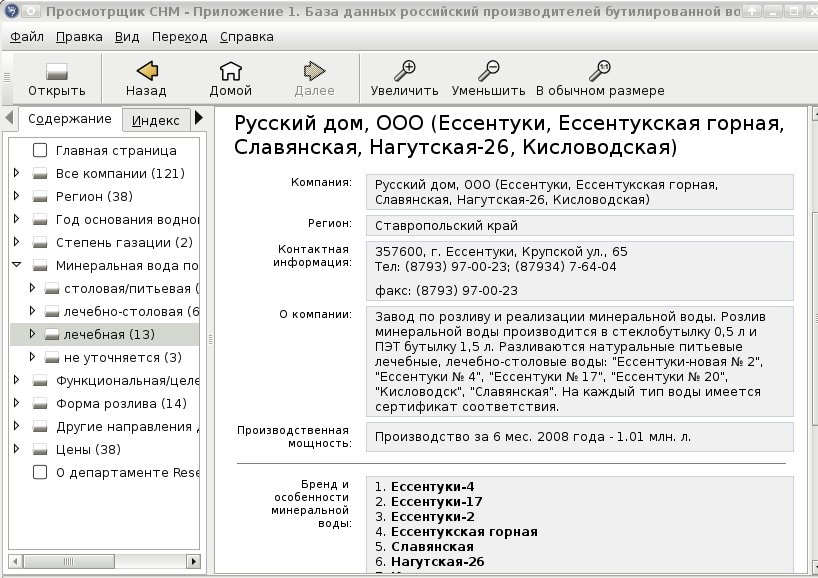This screenshot has height=578, width=818.
Task: Click book icon beside лечебно-столовая
Action: 52,311
